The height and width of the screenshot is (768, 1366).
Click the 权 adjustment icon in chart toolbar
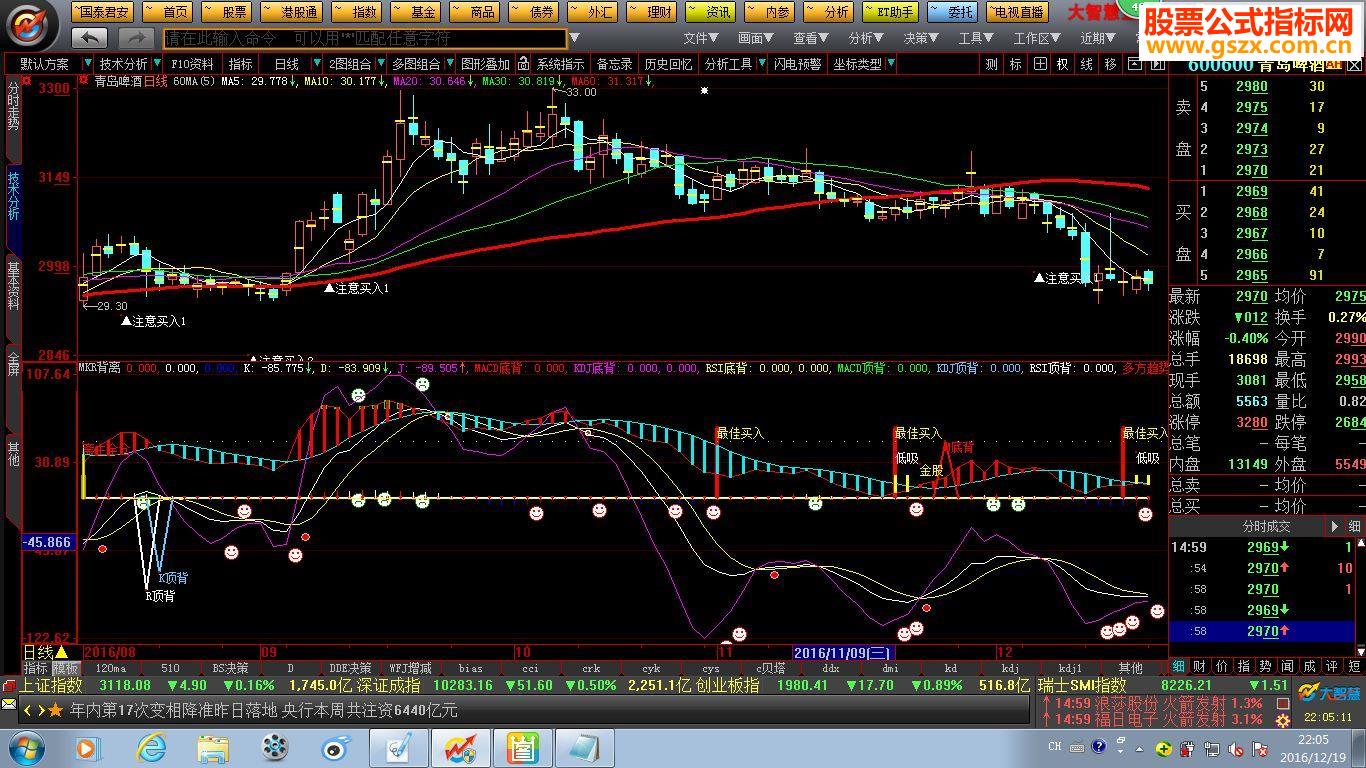[x=1062, y=64]
